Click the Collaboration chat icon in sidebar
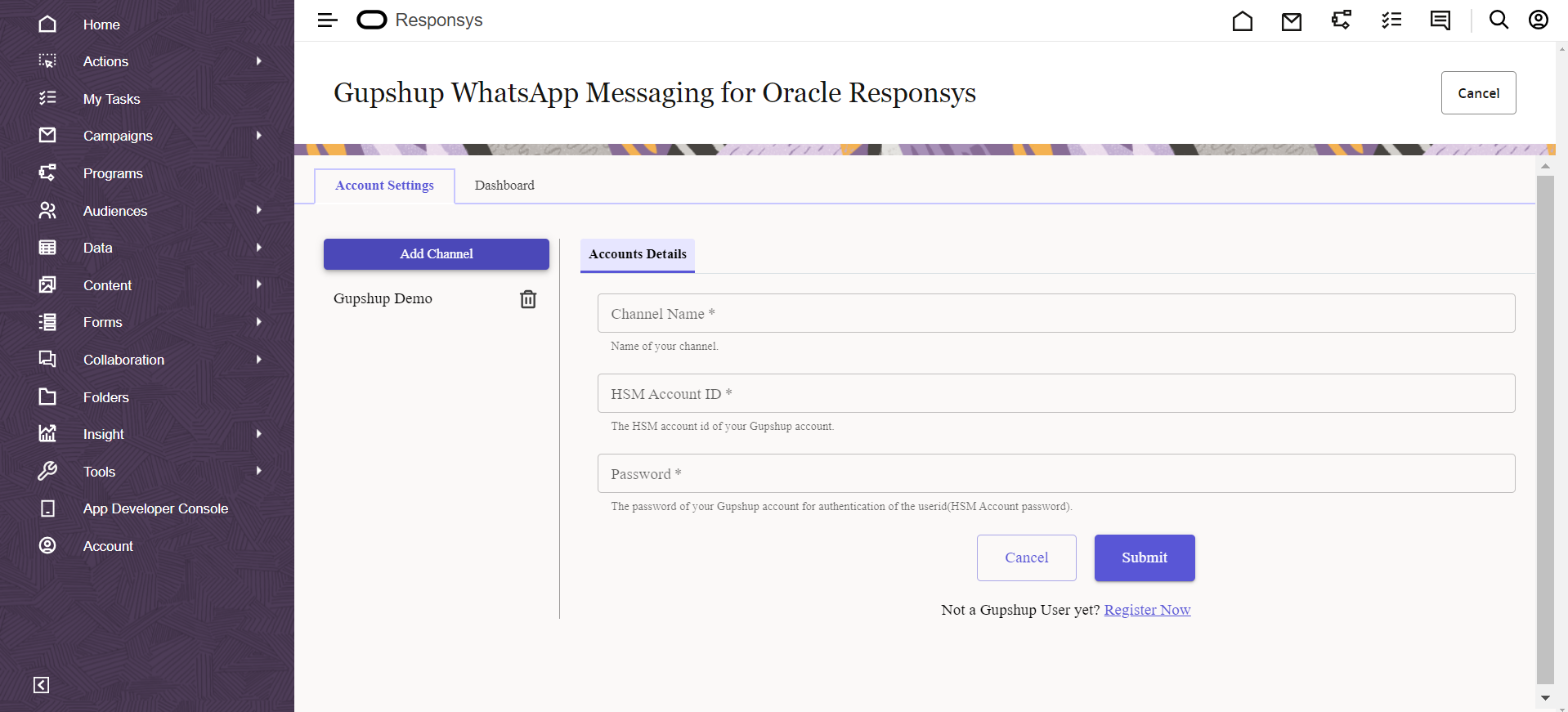Image resolution: width=1568 pixels, height=712 pixels. 47,359
